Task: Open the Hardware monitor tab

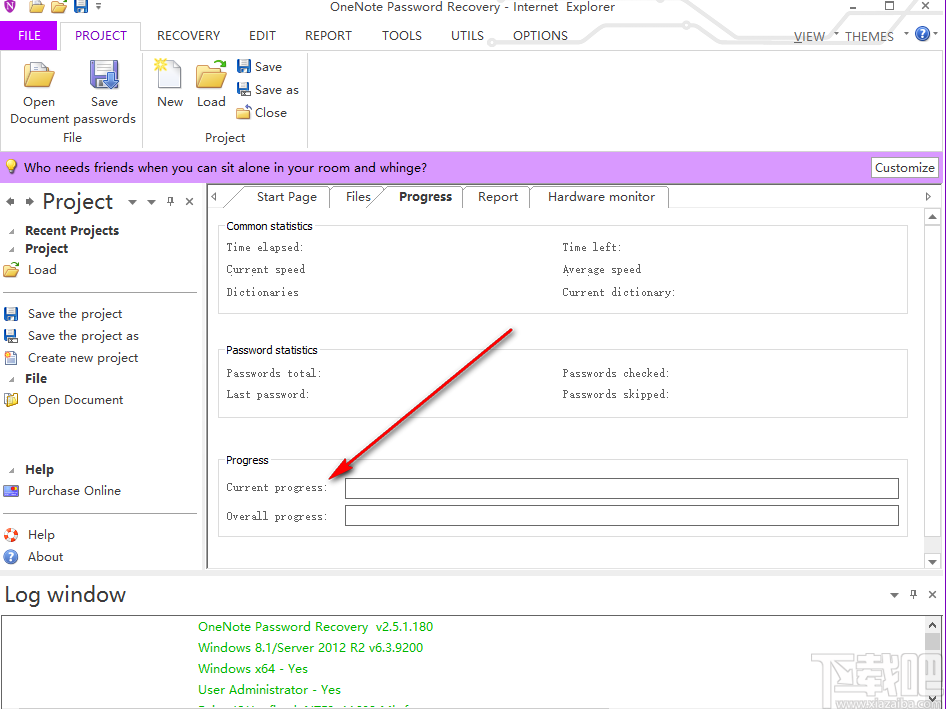Action: [599, 197]
